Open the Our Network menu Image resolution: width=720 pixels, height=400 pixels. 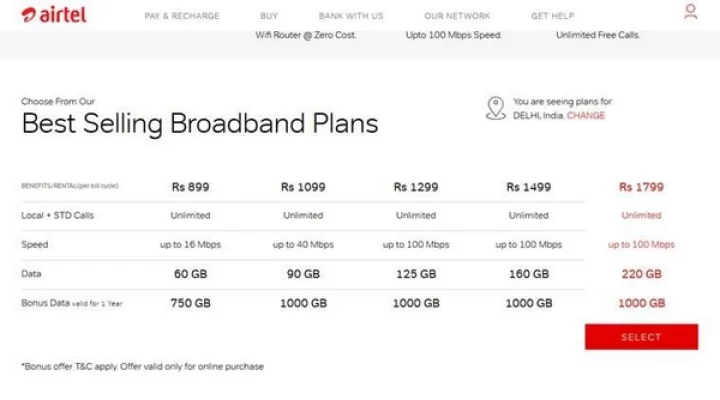[x=457, y=16]
